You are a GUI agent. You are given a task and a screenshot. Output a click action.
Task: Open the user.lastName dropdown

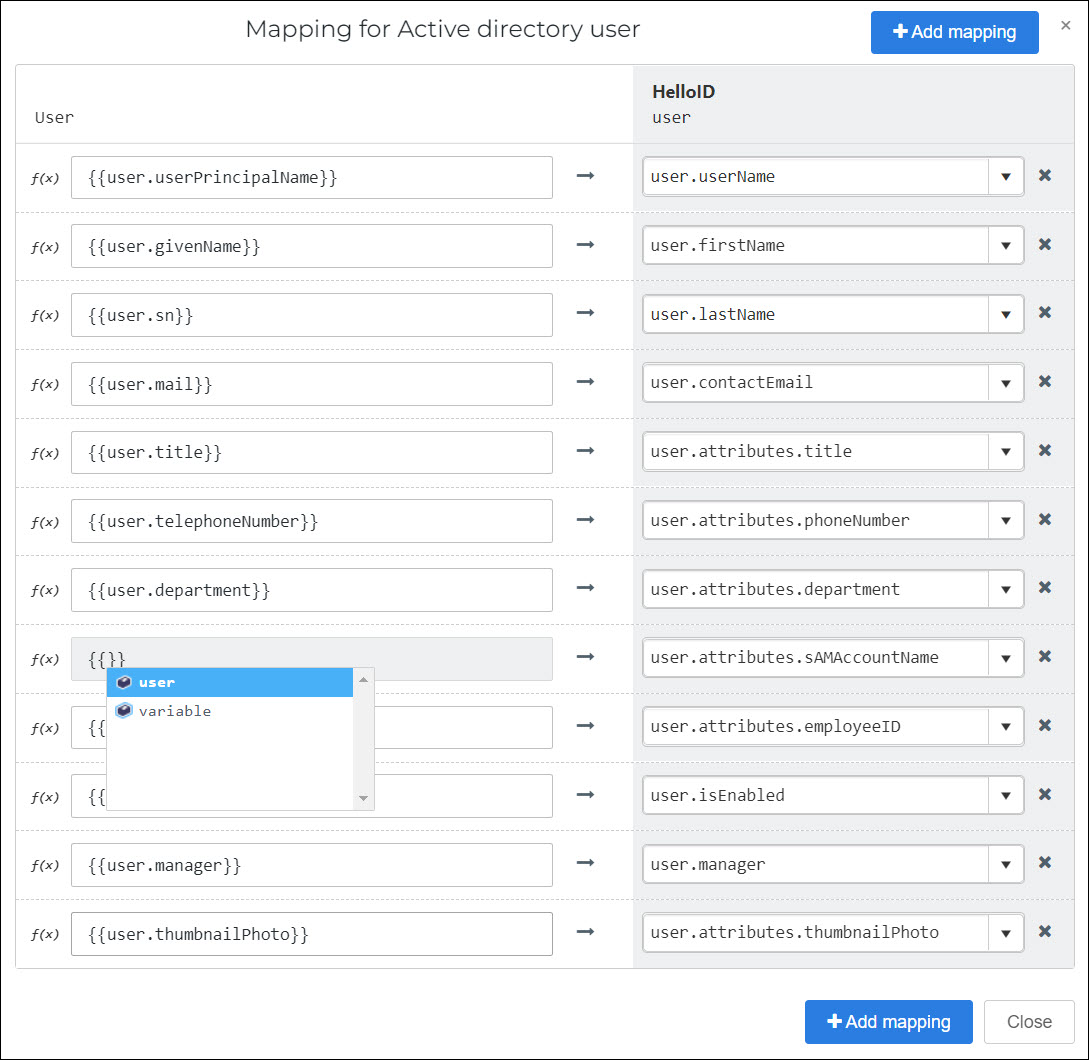[1006, 314]
